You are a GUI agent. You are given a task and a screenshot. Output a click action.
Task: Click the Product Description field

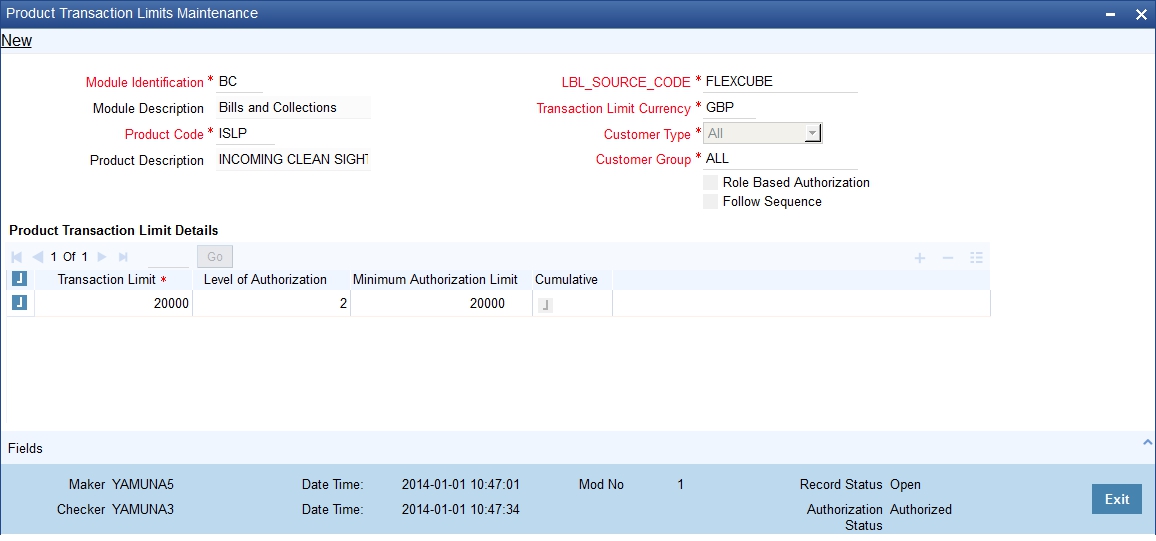(x=293, y=160)
